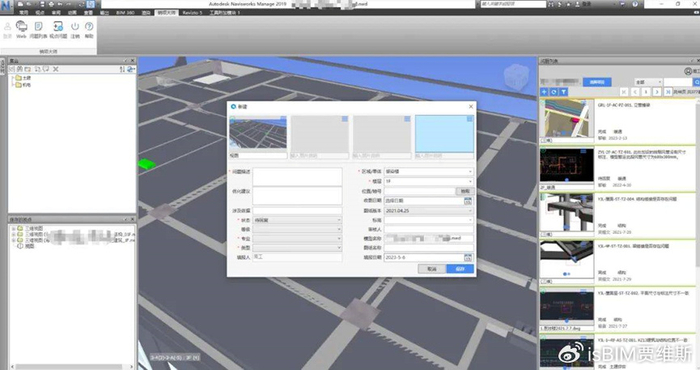Click the binoculars find icon in Sets panel
The height and width of the screenshot is (370, 700).
click(x=20, y=69)
